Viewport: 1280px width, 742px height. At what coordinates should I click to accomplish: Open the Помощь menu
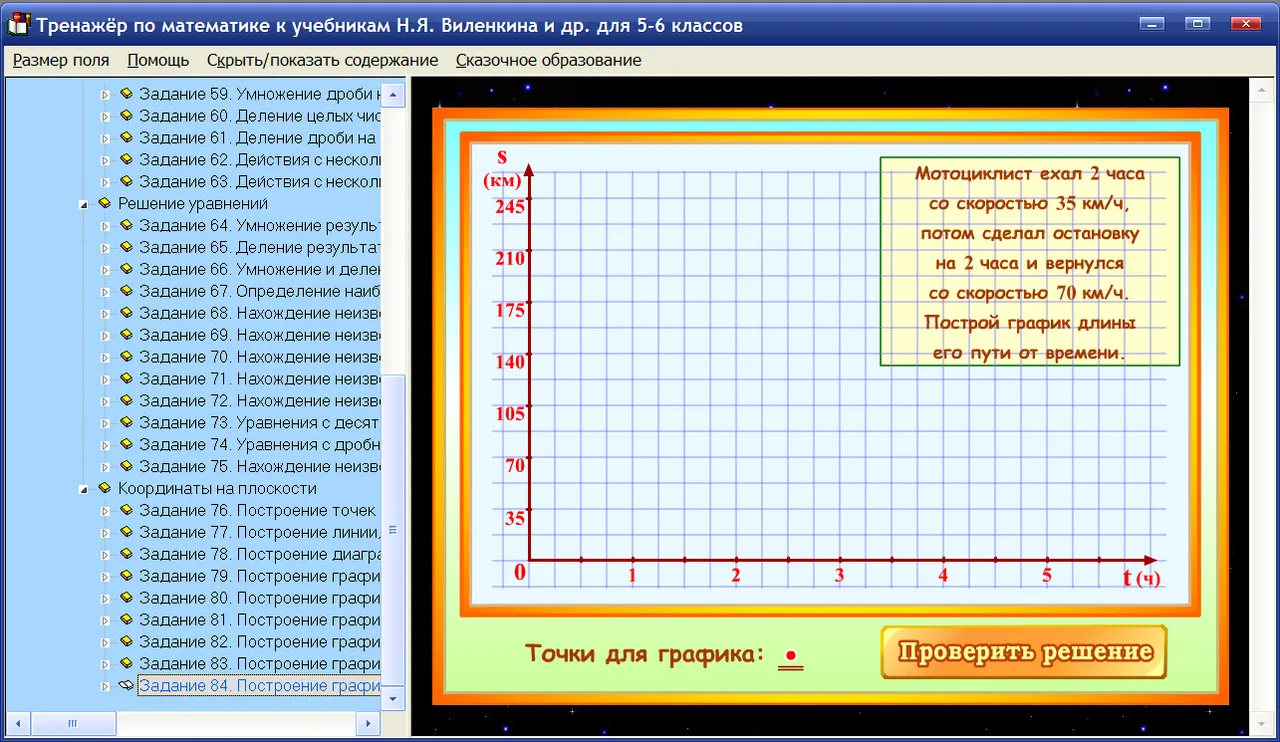click(158, 60)
